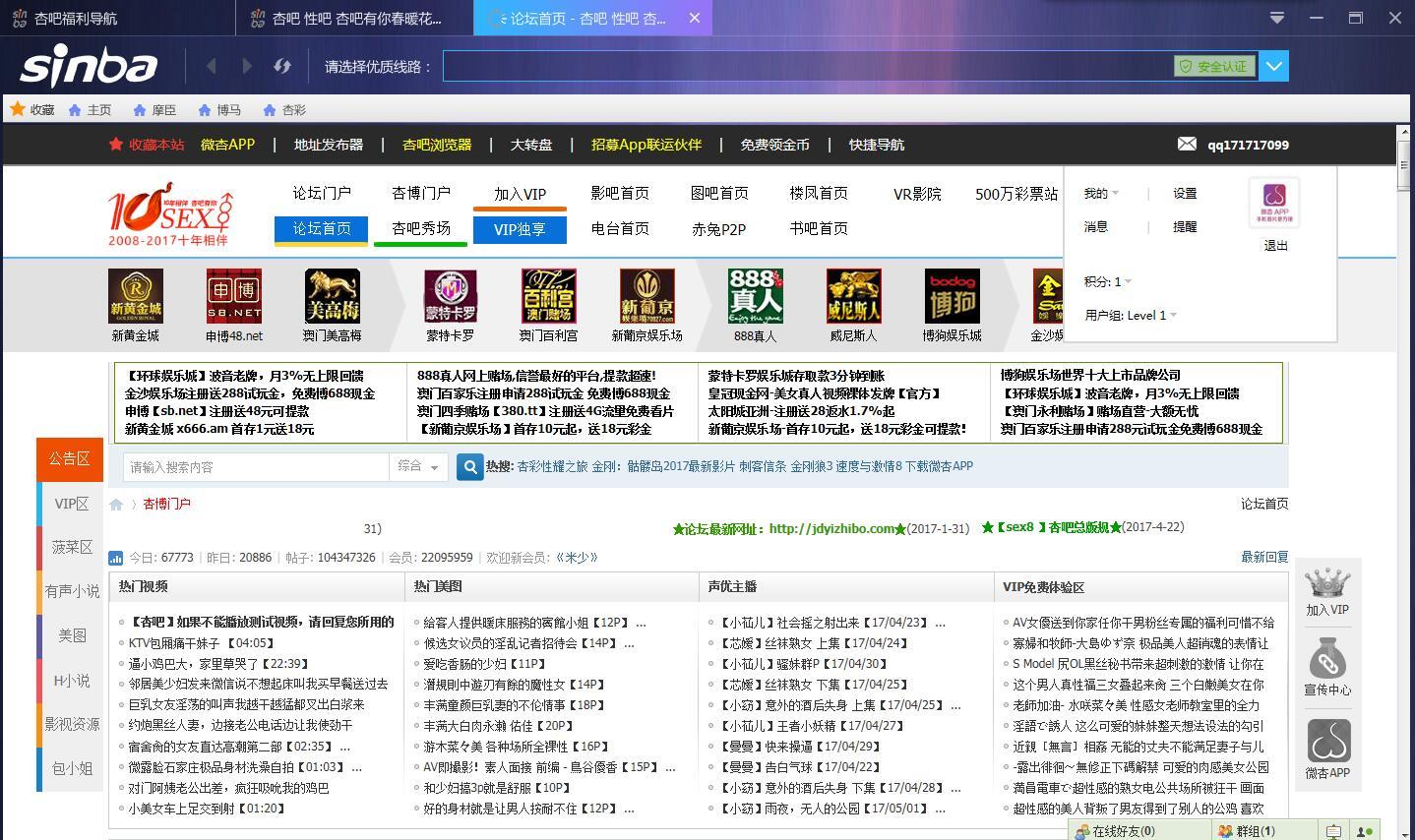Reload the page with the refresh icon

point(282,66)
